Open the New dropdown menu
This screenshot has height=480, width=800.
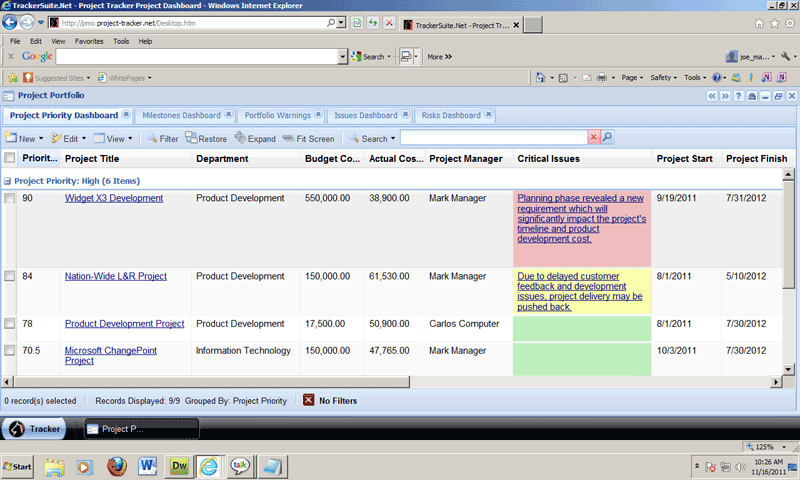[x=24, y=138]
